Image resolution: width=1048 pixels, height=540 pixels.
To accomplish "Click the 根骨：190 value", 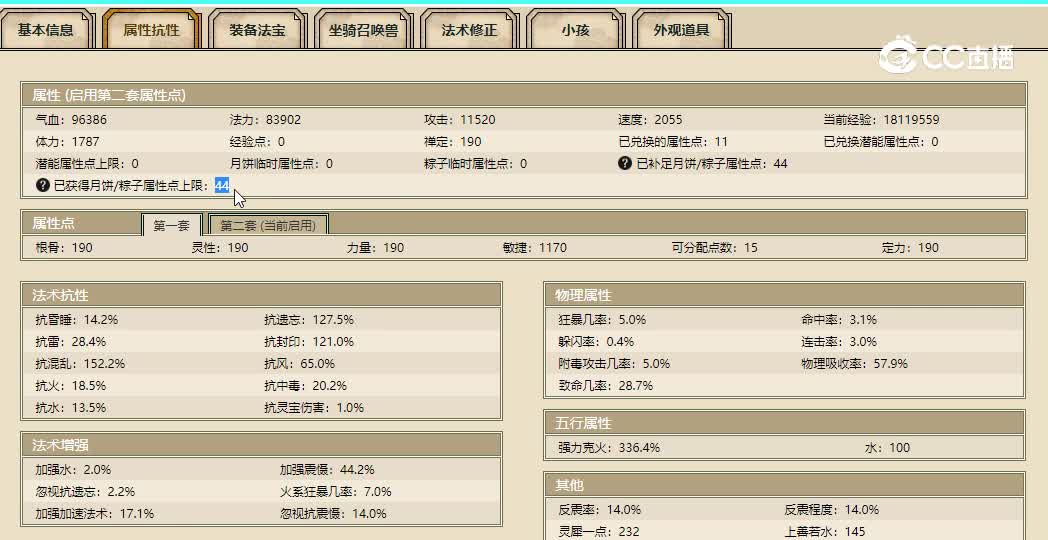I will (x=63, y=247).
